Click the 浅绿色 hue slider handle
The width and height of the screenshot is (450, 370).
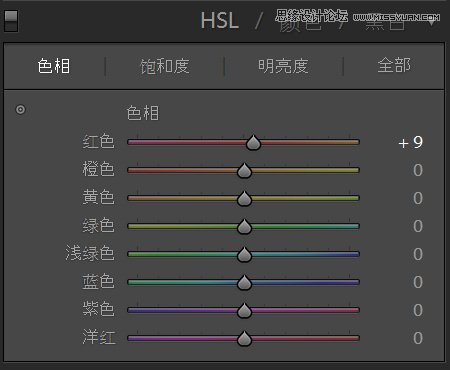244,255
